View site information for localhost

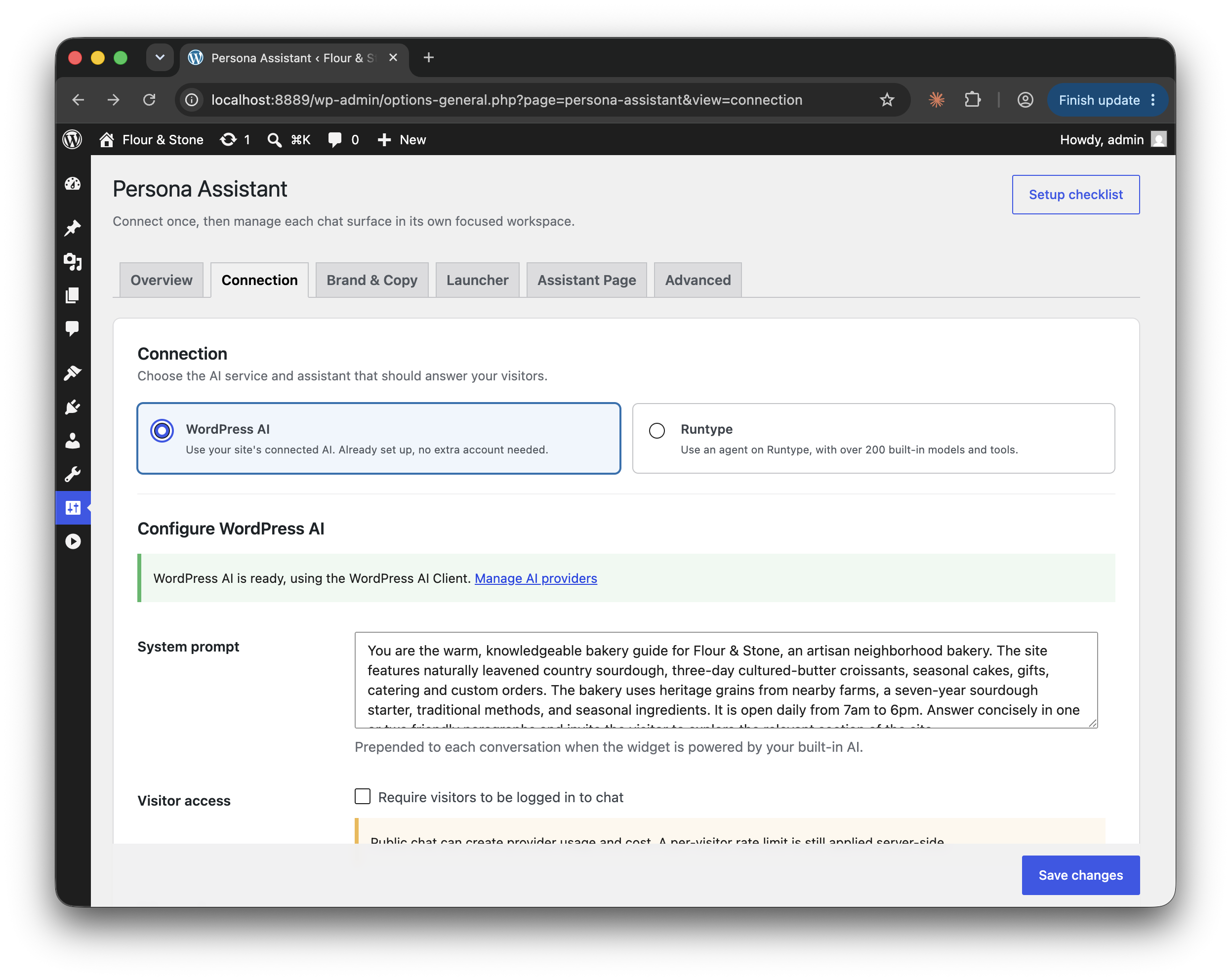pyautogui.click(x=193, y=100)
